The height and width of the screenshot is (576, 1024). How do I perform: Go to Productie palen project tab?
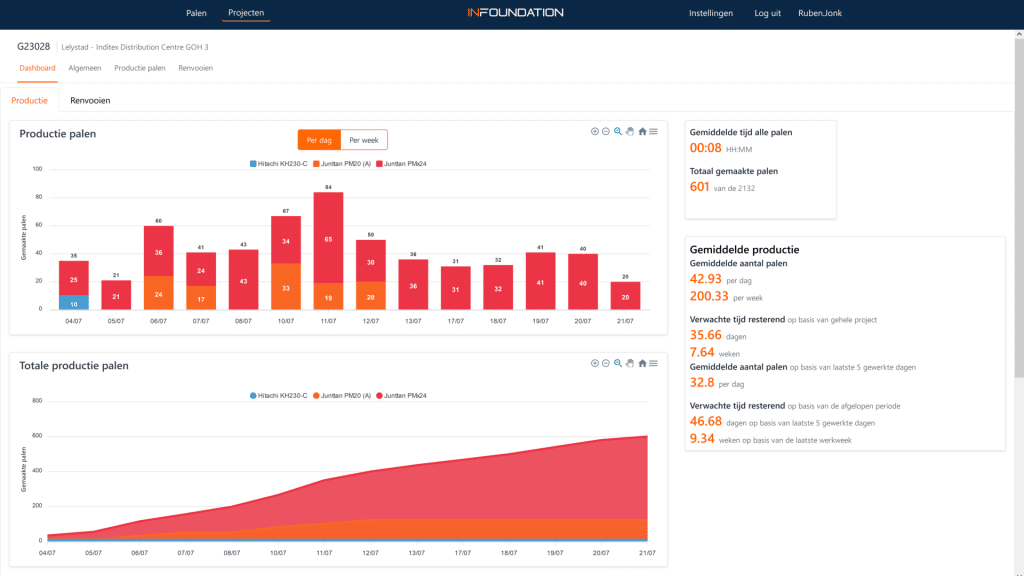point(139,68)
